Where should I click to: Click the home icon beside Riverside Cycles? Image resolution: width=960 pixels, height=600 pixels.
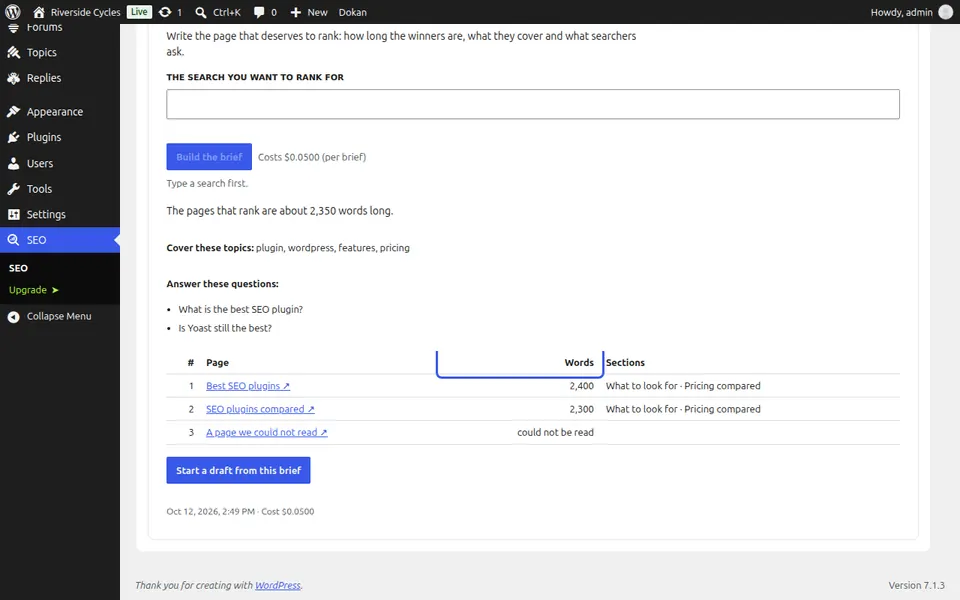(x=39, y=12)
